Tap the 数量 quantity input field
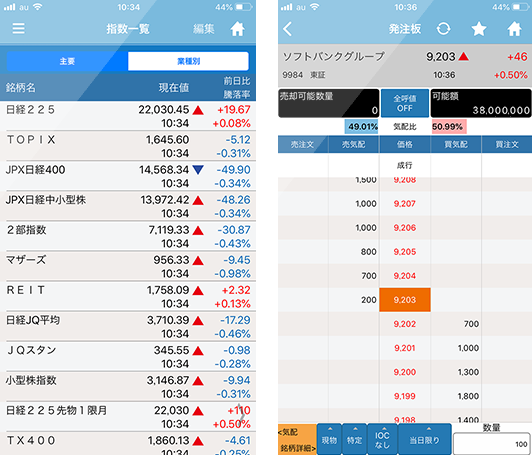This screenshot has height=455, width=532. click(492, 443)
